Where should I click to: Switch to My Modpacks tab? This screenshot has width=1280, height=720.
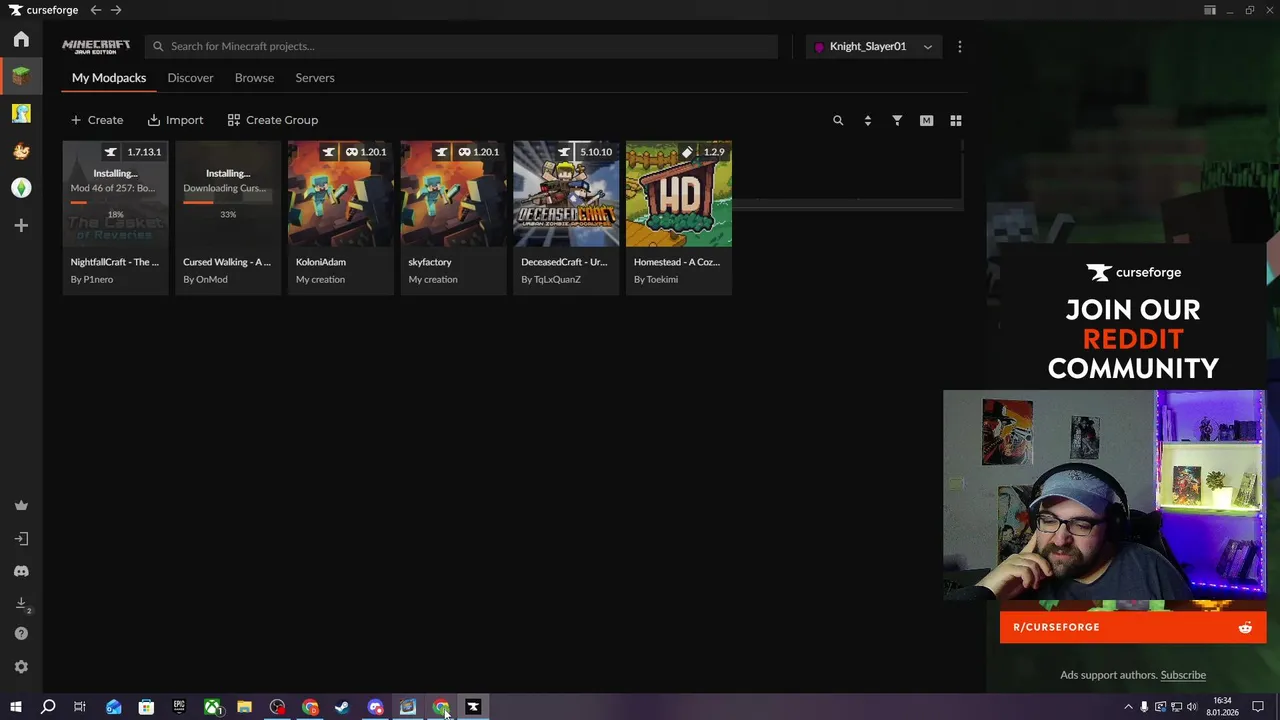point(109,78)
